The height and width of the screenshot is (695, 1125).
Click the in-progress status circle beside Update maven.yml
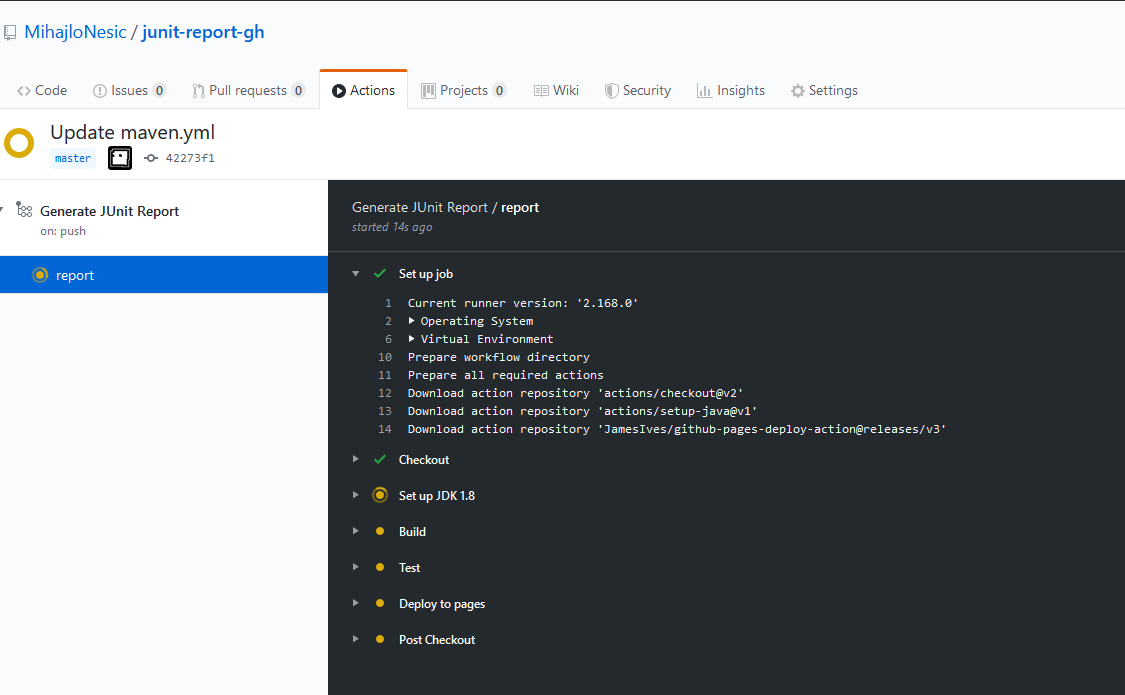pyautogui.click(x=19, y=143)
